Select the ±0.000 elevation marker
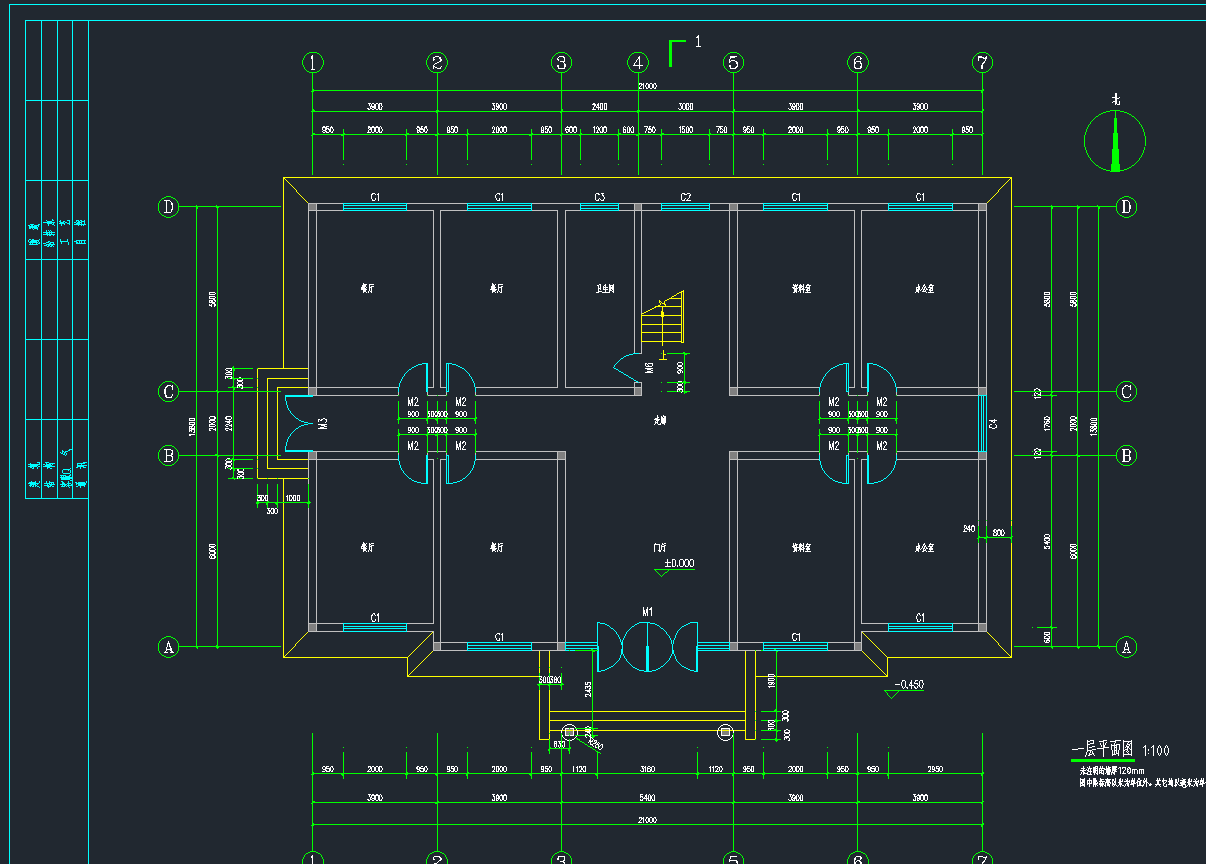 [677, 565]
